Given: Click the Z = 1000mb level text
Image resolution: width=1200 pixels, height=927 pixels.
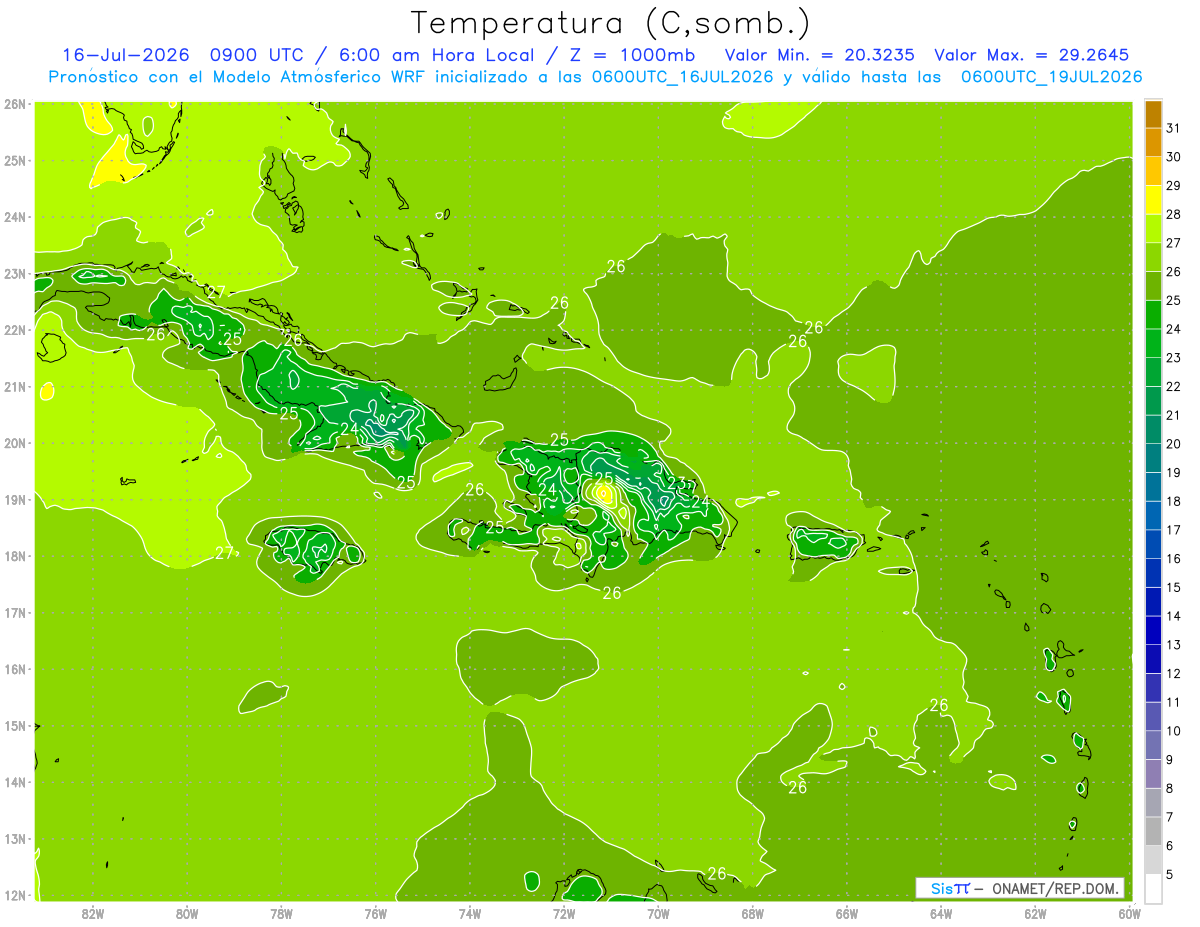Looking at the screenshot, I should [x=641, y=55].
